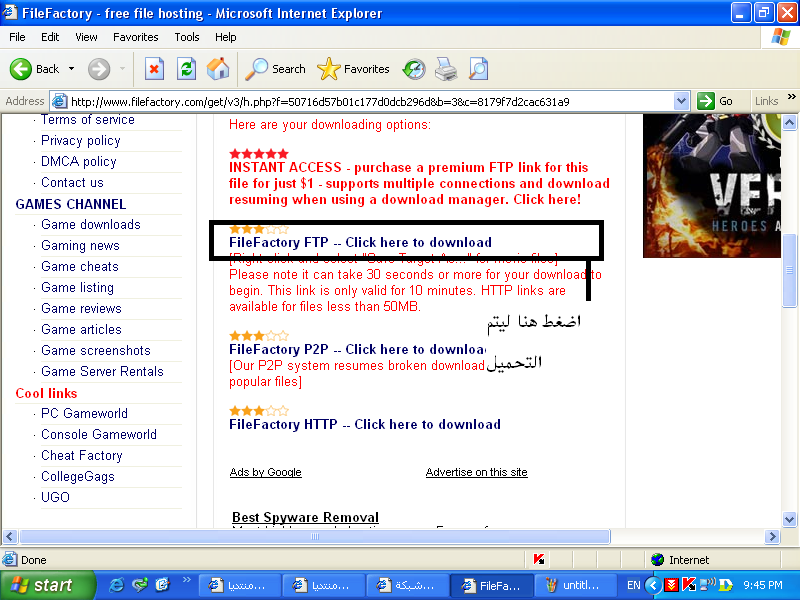The width and height of the screenshot is (800, 600).
Task: Open the Best Spyware Removal ad link
Action: [305, 517]
